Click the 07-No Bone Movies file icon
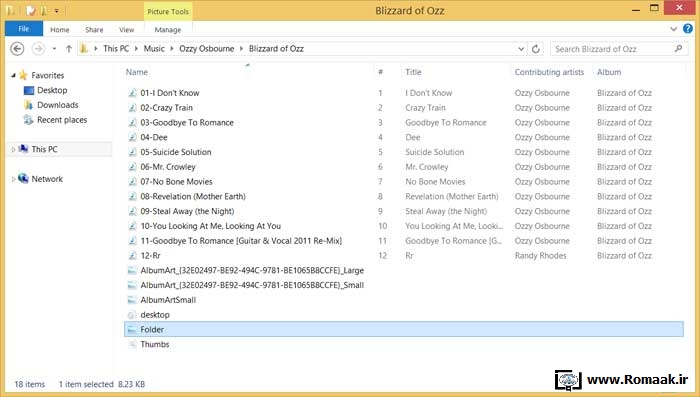This screenshot has width=700, height=397. (x=132, y=181)
